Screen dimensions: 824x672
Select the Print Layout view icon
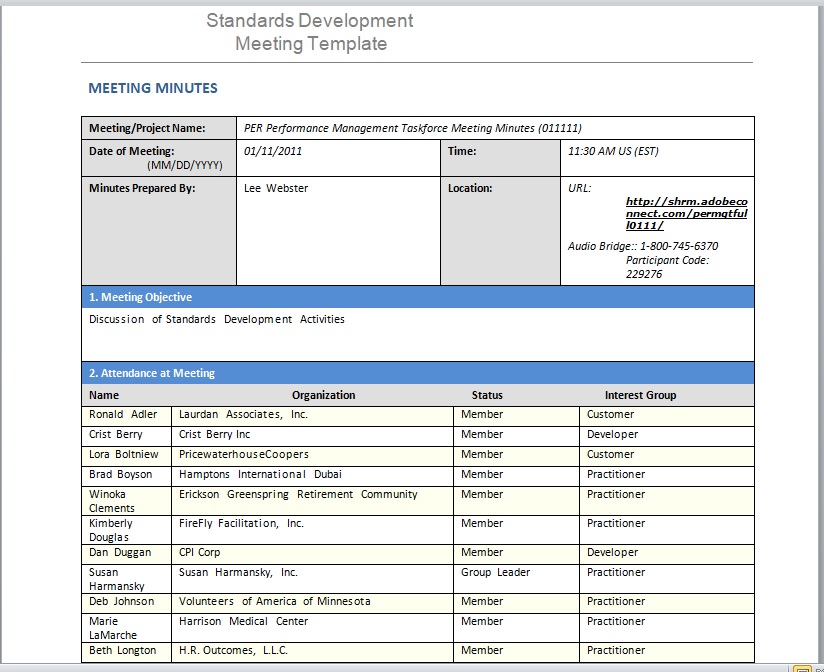[x=802, y=668]
